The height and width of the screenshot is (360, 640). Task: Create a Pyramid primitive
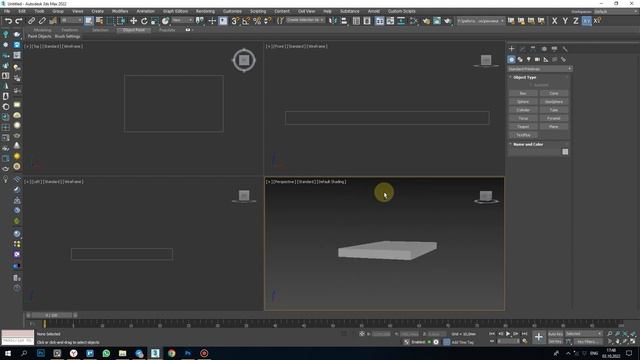553,118
